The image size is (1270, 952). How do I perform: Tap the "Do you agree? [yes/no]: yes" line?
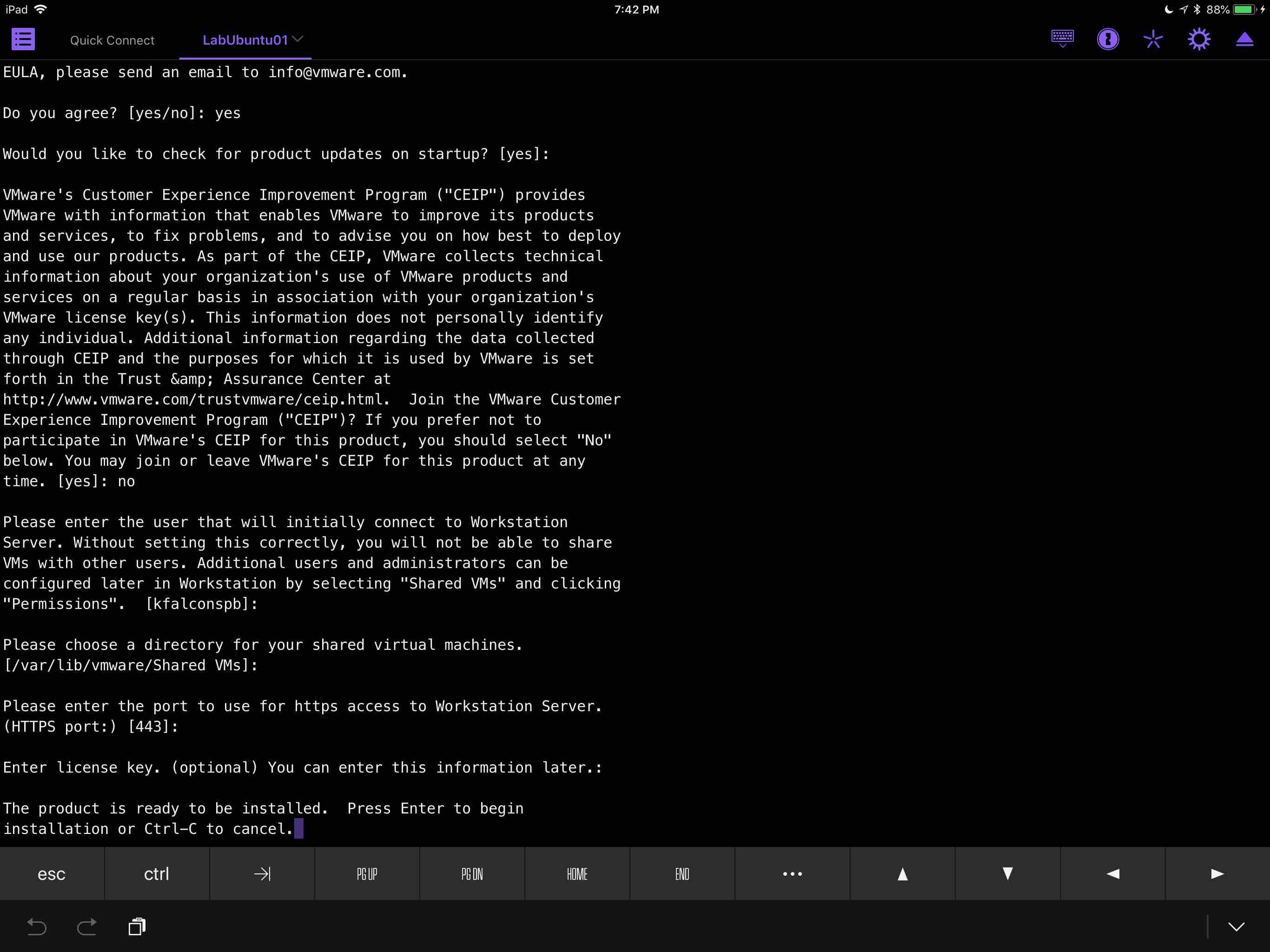coord(122,113)
